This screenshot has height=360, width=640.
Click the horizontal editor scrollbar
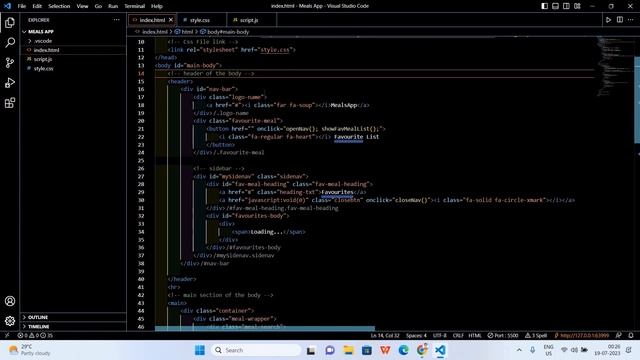[x=264, y=328]
